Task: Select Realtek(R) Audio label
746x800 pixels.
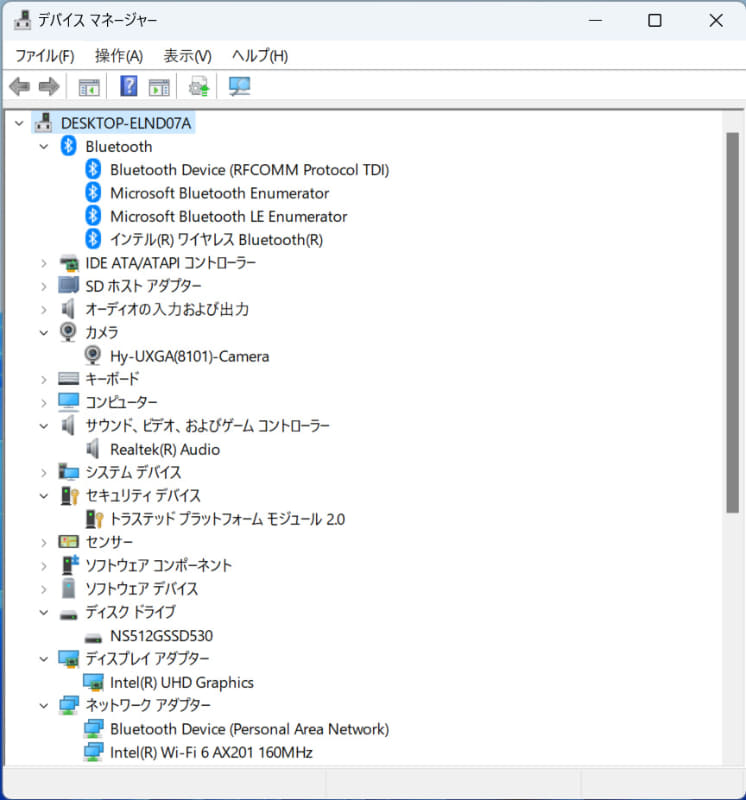Action: pyautogui.click(x=165, y=449)
